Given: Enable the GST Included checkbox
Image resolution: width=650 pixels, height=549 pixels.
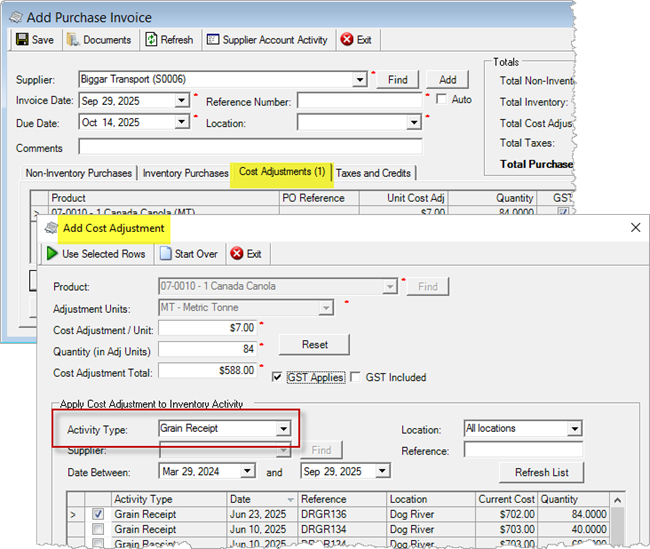Looking at the screenshot, I should click(355, 377).
